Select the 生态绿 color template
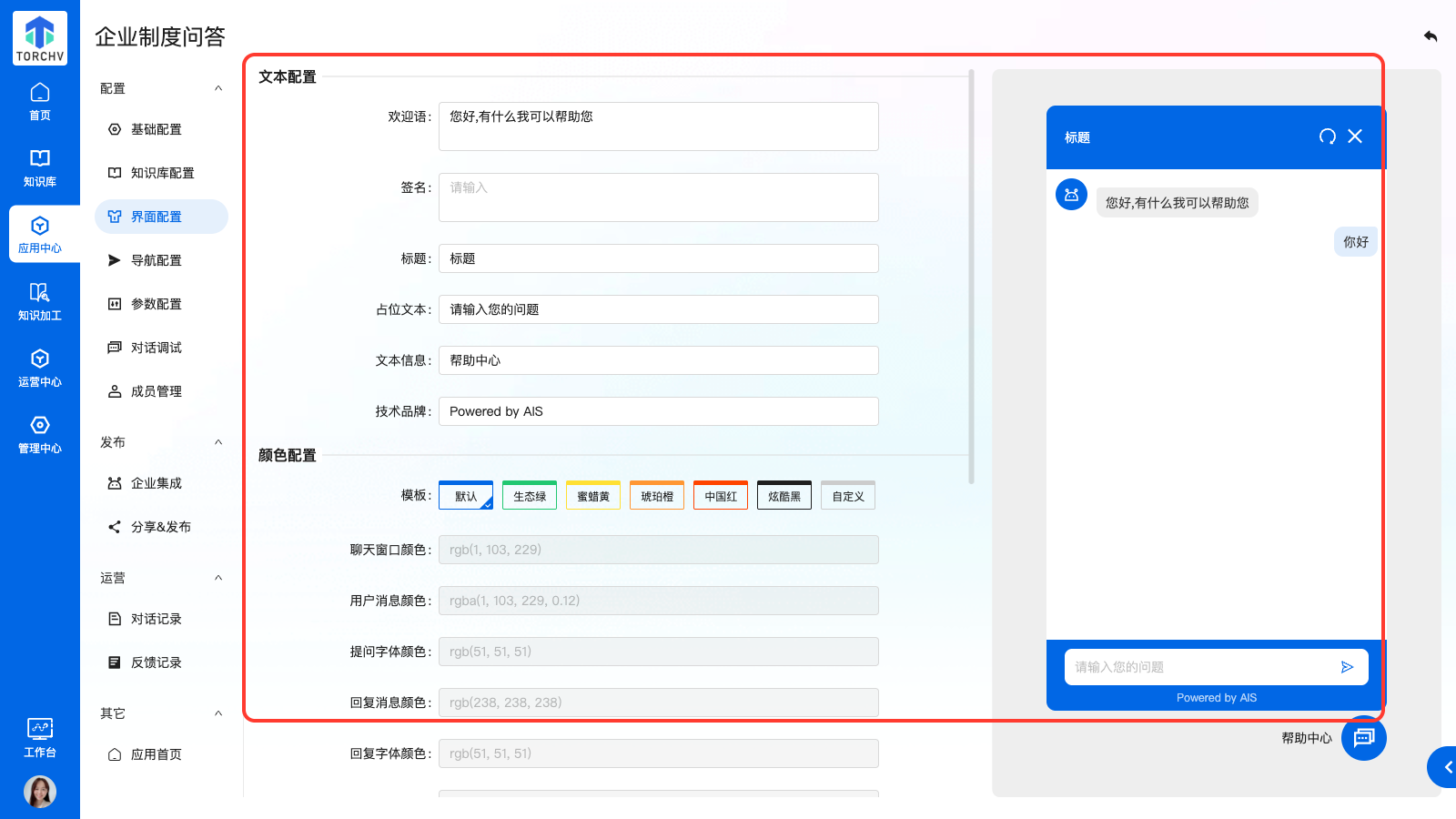Image resolution: width=1456 pixels, height=819 pixels. click(x=530, y=496)
